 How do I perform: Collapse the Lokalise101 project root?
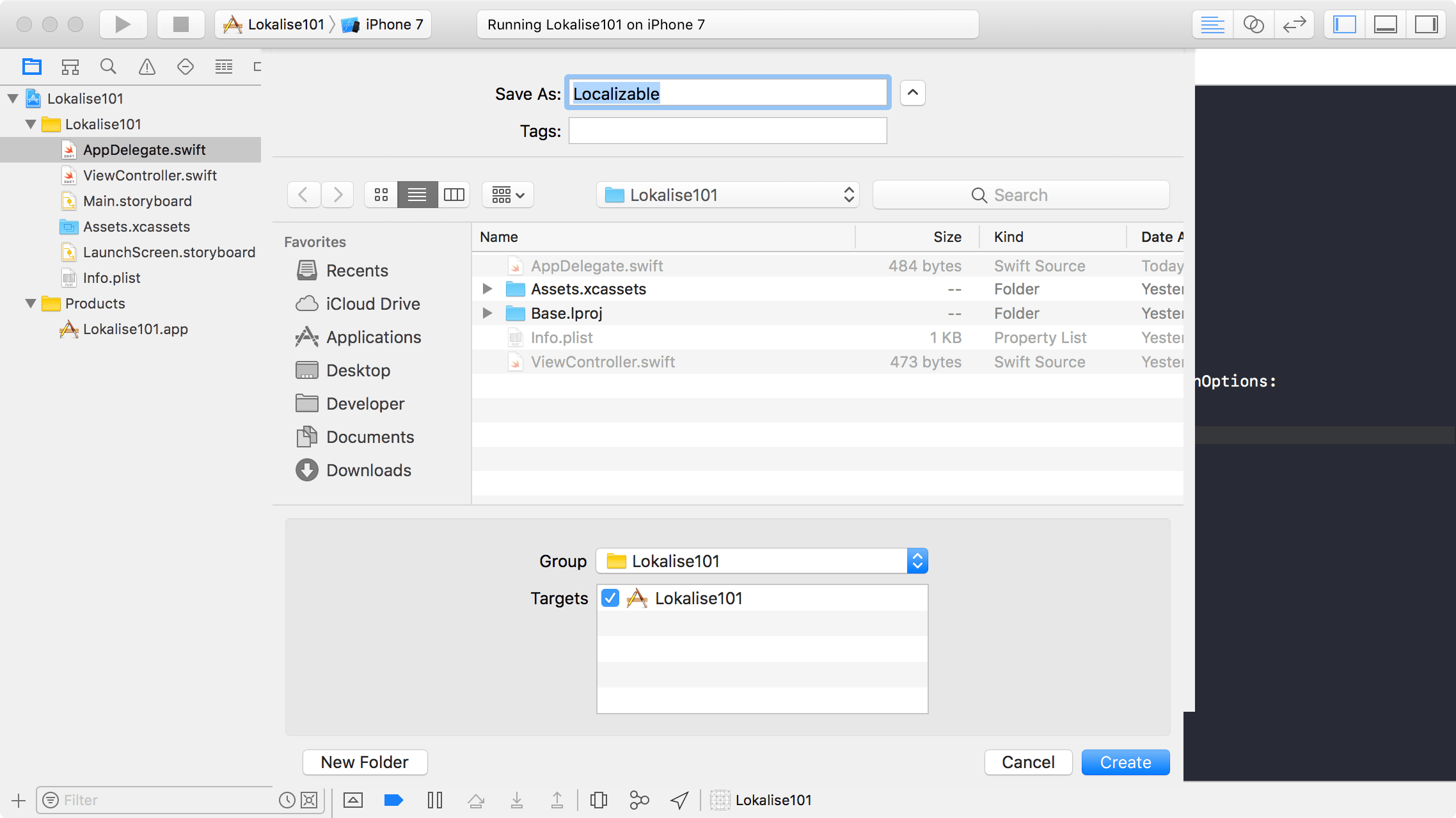coord(13,99)
